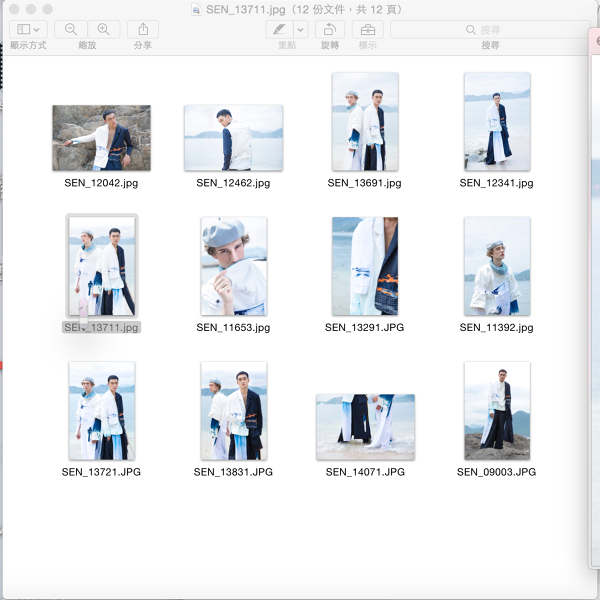Click the file name label SEN_12042.jpg
This screenshot has width=600, height=600.
[101, 183]
